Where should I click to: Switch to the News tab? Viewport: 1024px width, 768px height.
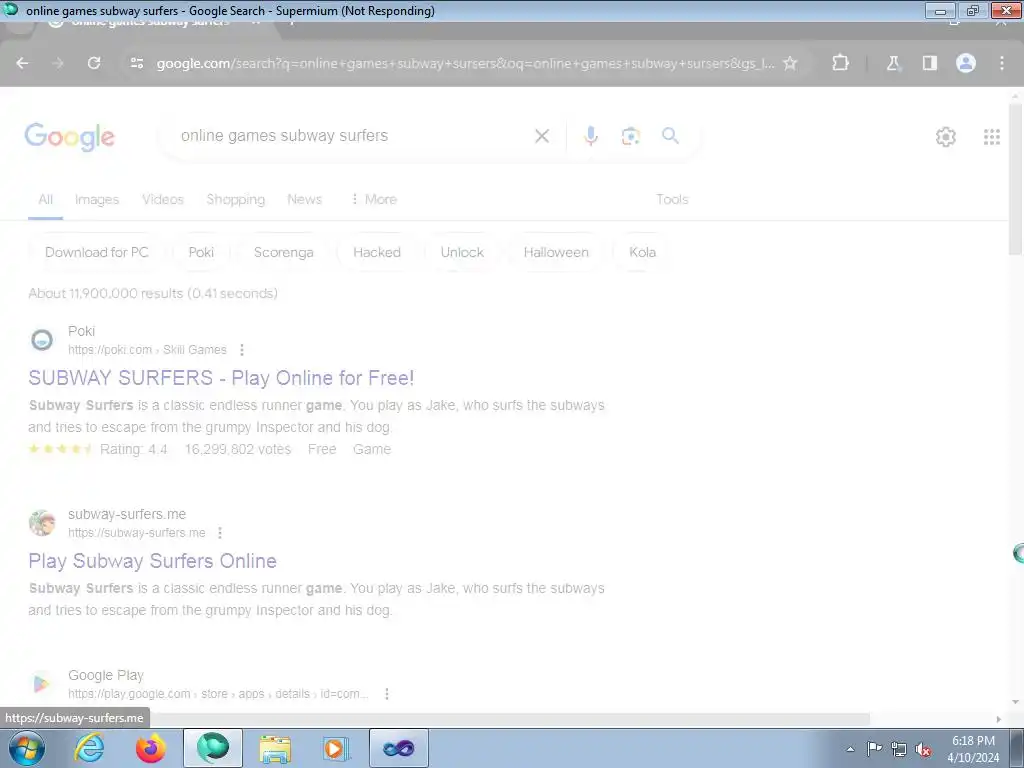[304, 199]
